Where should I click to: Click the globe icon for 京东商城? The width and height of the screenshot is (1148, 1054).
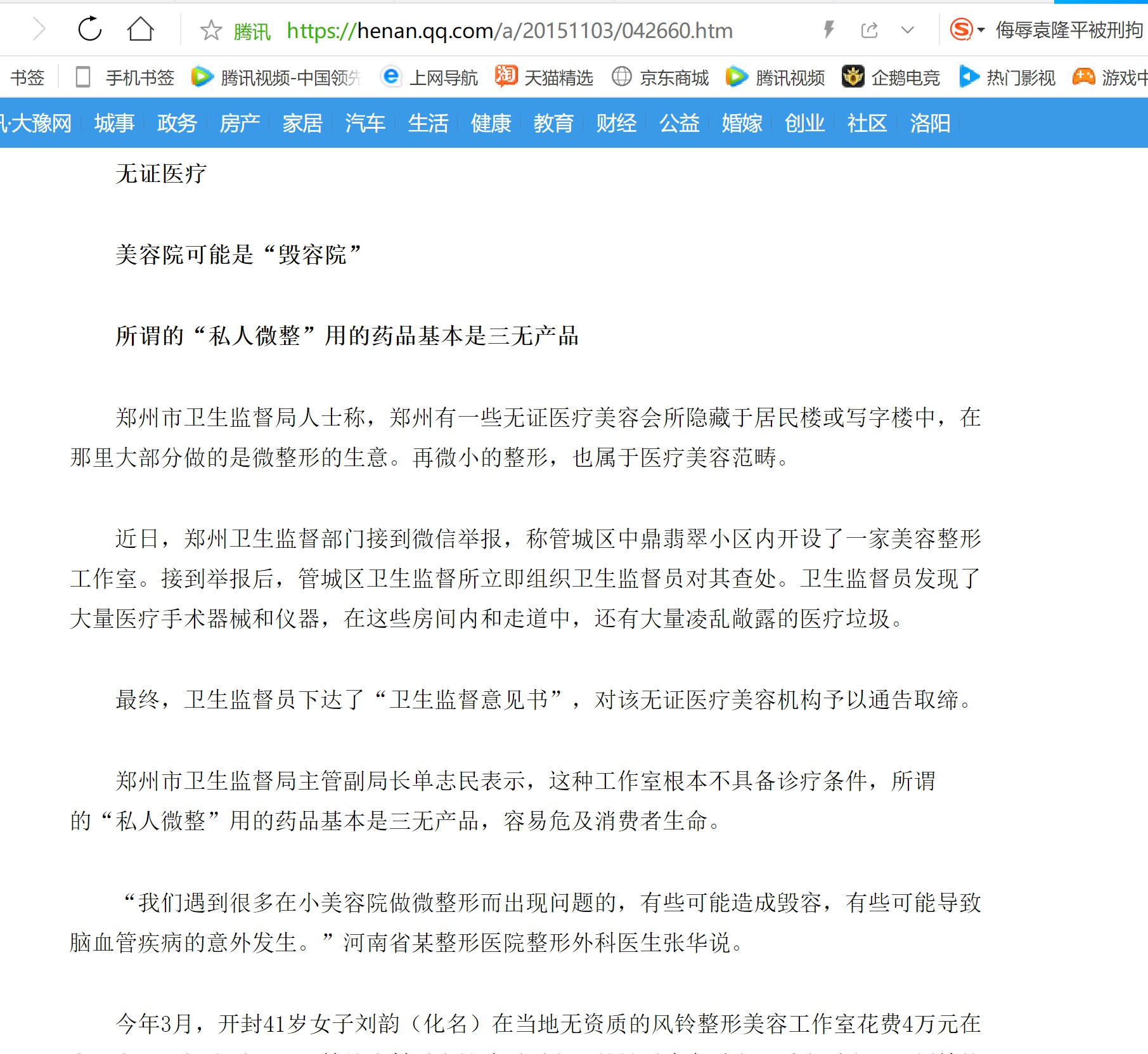(x=621, y=77)
